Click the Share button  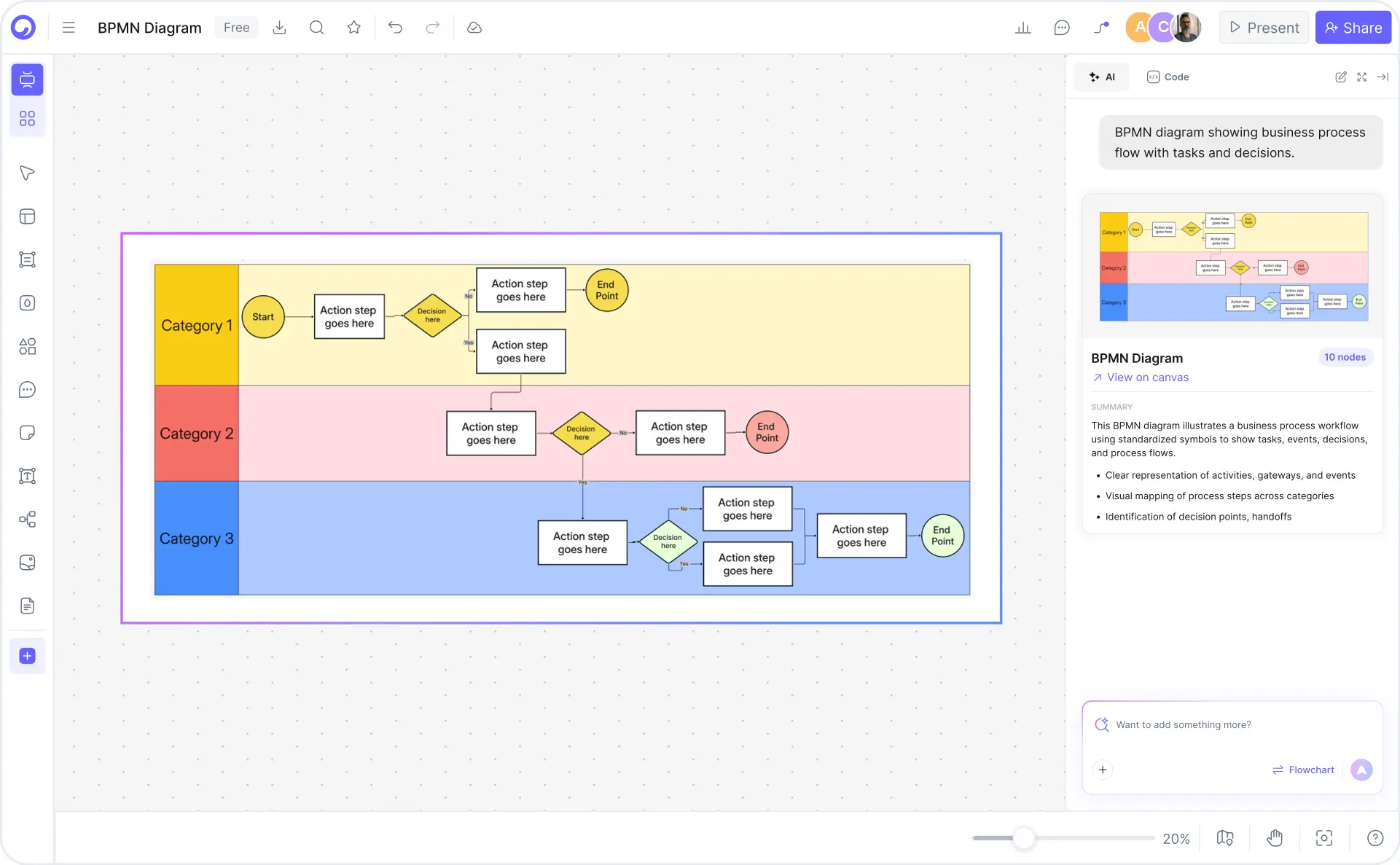(1353, 27)
